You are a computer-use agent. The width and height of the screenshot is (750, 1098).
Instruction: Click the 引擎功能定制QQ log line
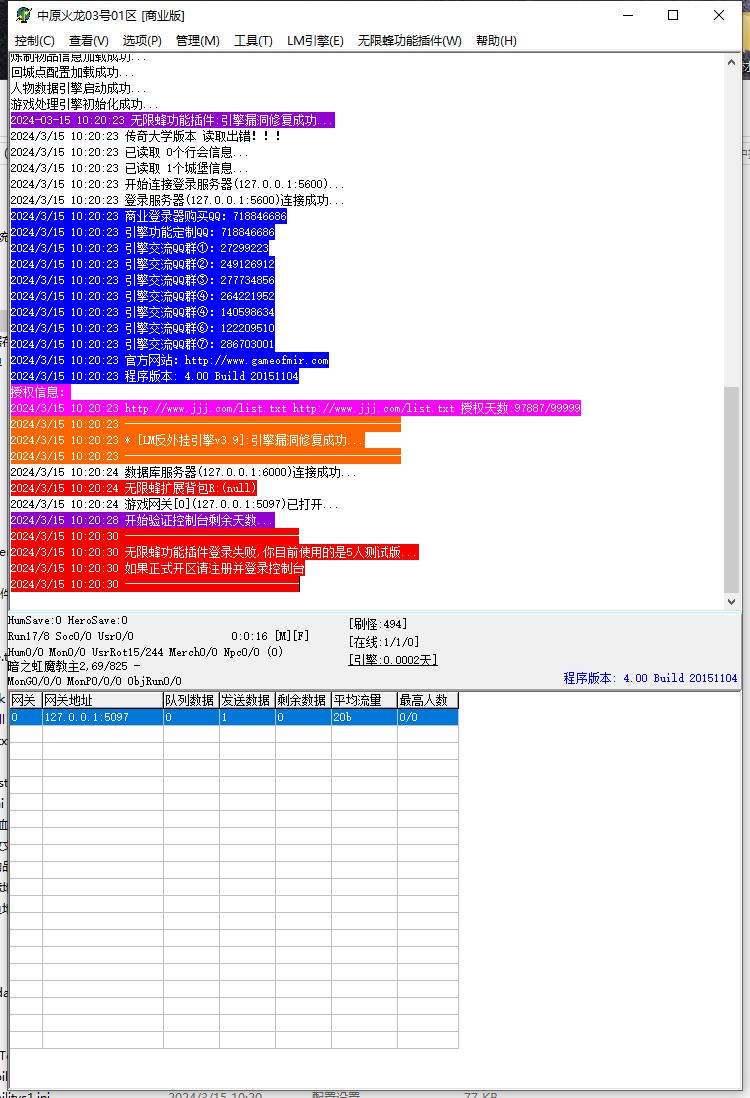click(142, 232)
